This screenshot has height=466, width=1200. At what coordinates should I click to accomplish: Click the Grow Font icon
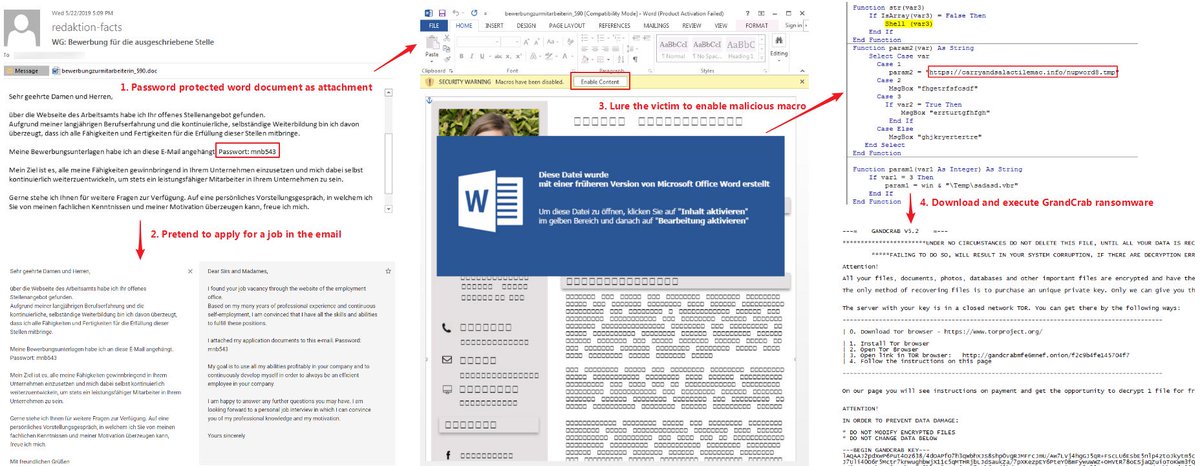tap(526, 42)
